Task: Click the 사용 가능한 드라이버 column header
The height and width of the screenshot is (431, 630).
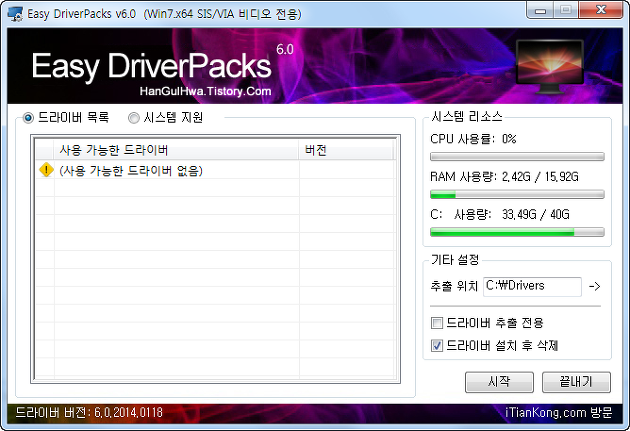Action: click(x=176, y=150)
